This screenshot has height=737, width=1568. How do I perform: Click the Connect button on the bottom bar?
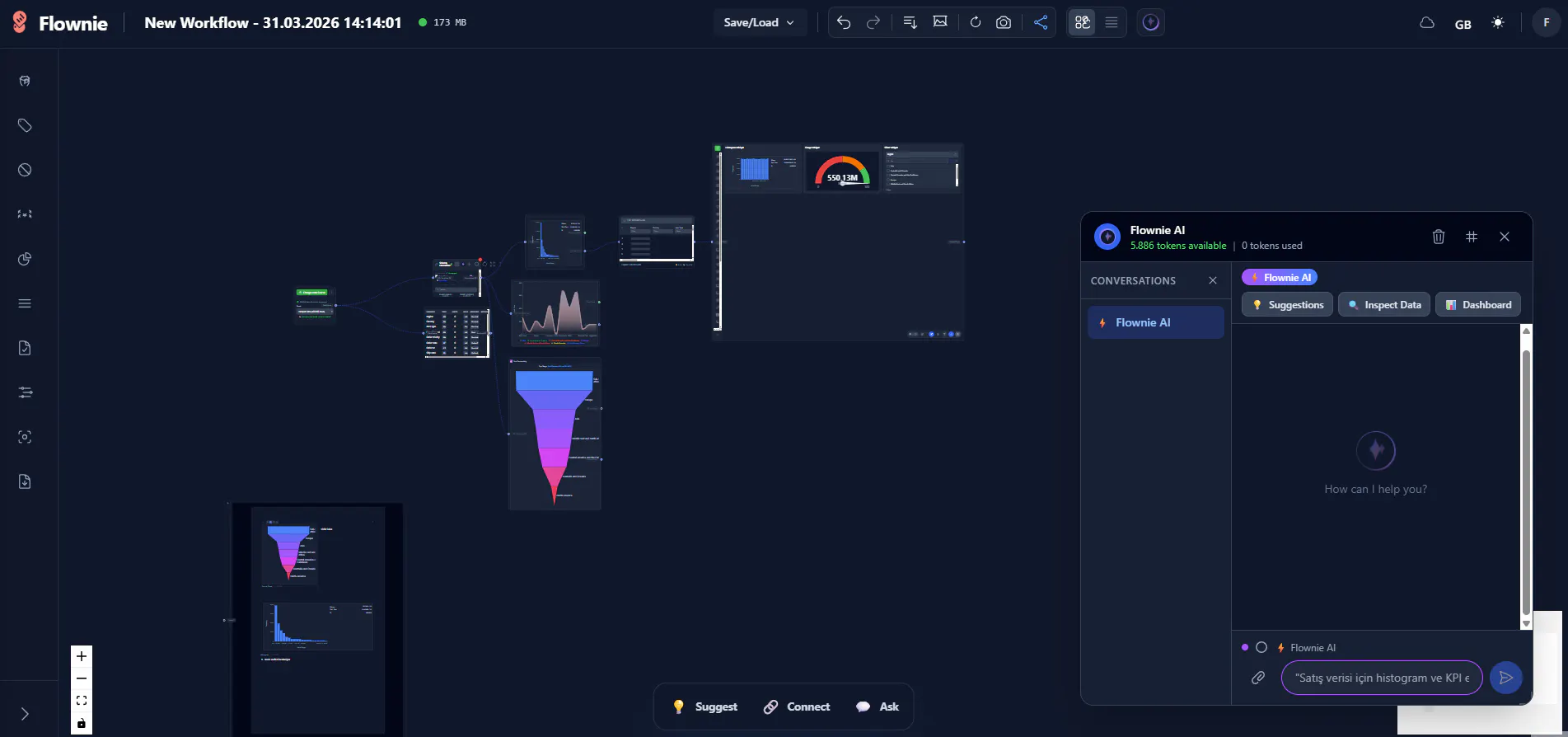(x=797, y=706)
